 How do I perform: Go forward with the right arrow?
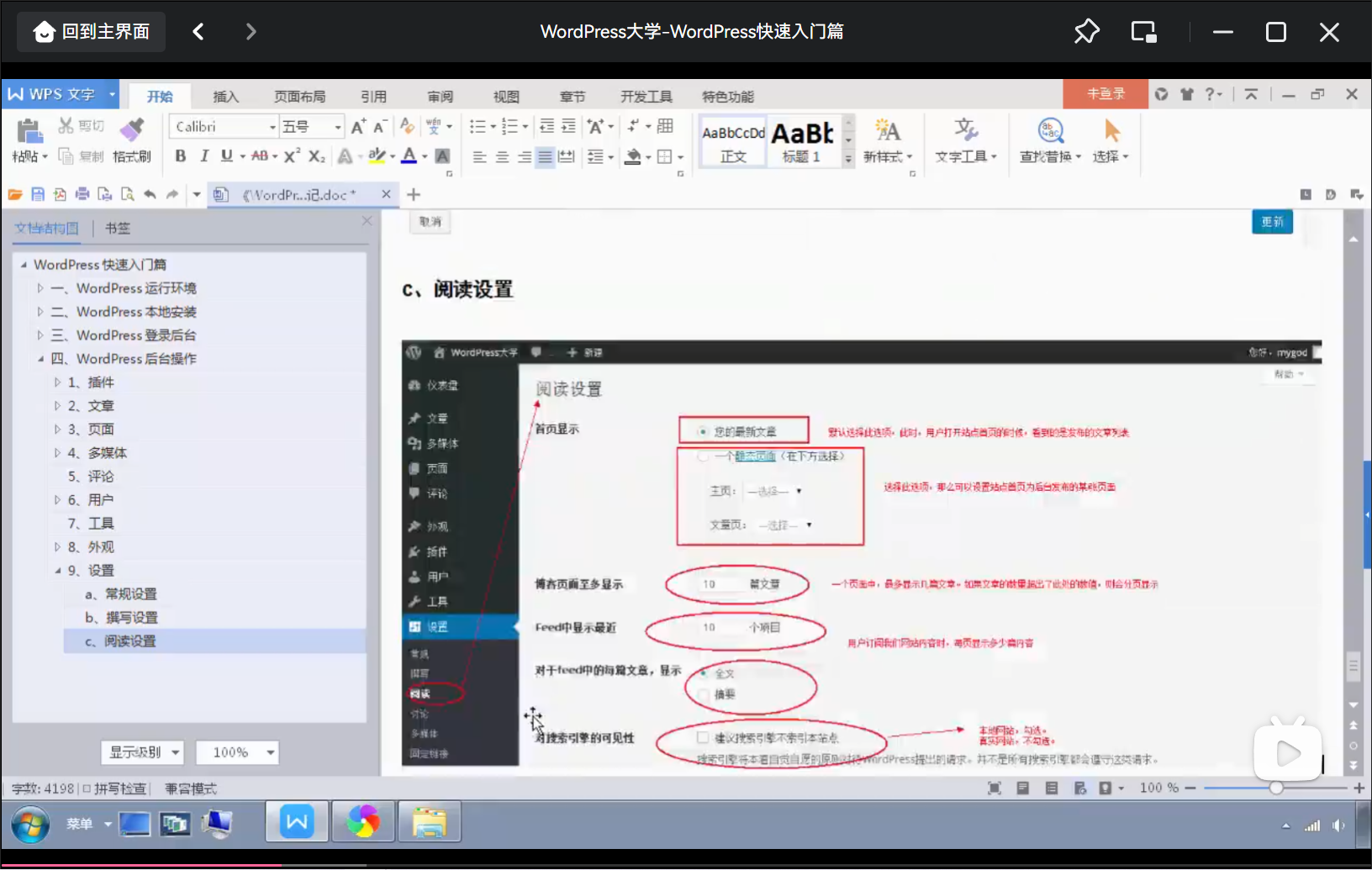(x=251, y=32)
